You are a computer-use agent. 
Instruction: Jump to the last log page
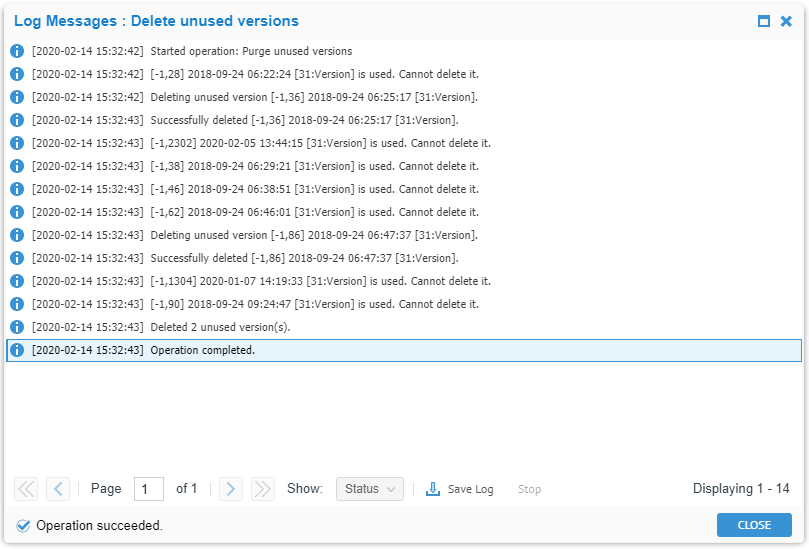263,489
